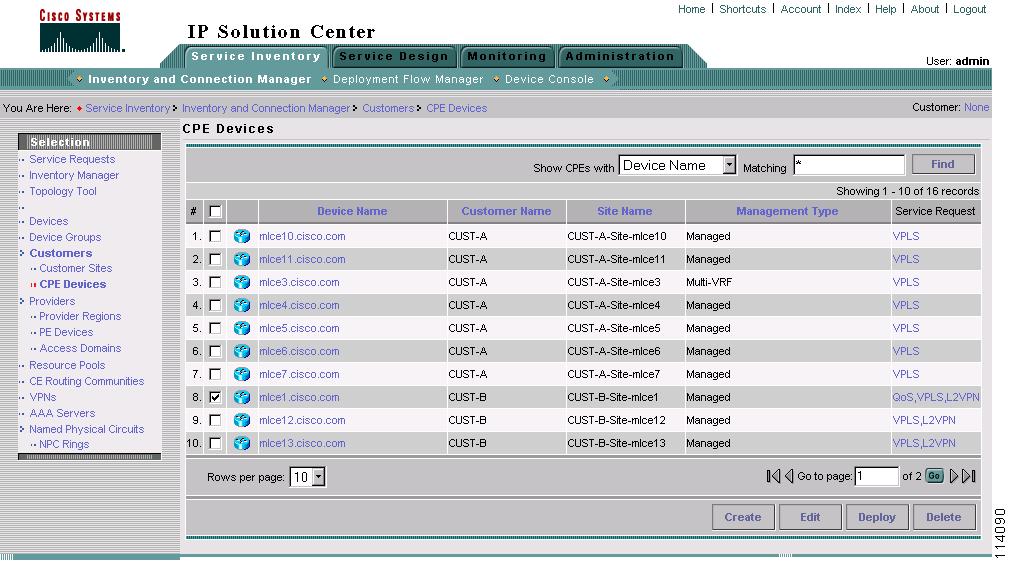
Task: Check the box for mlce10.cisco.com
Action: click(216, 236)
